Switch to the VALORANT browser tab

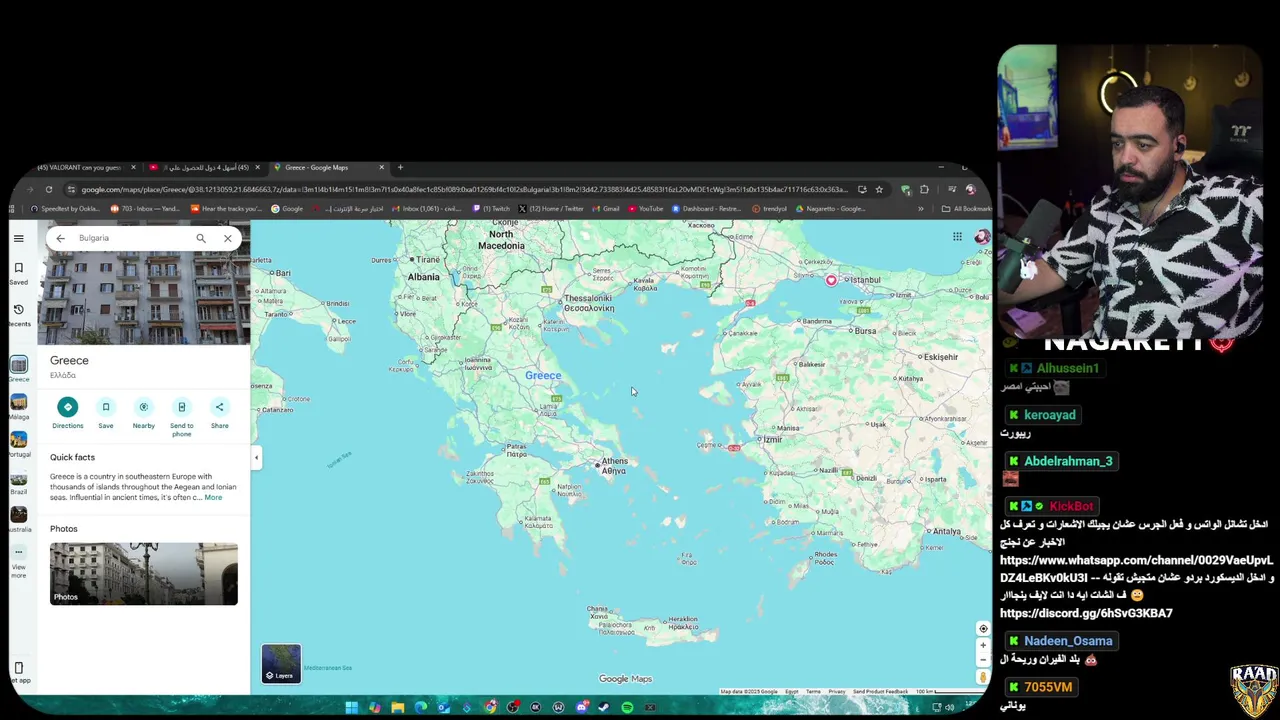84,167
